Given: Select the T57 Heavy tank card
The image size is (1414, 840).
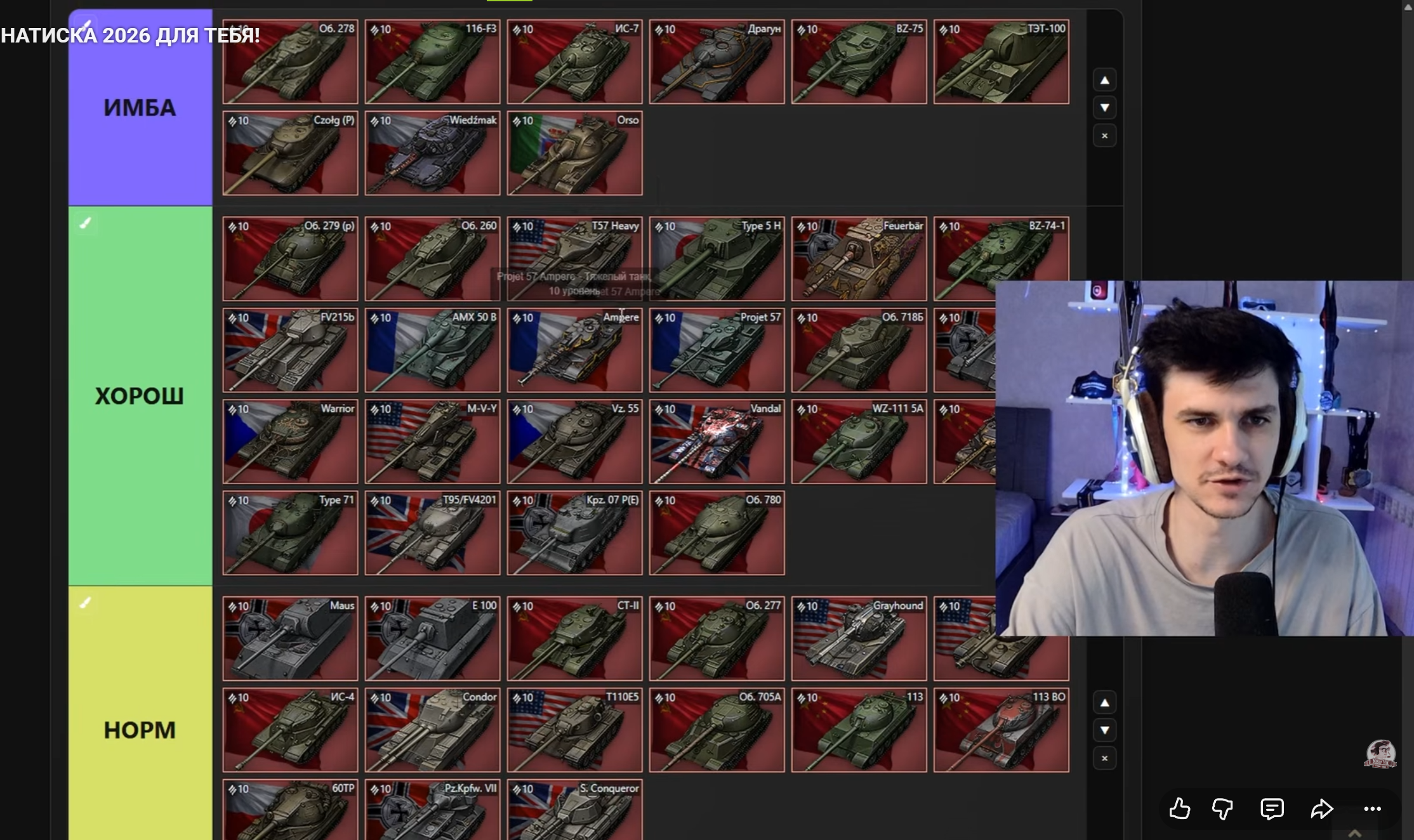Looking at the screenshot, I should tap(574, 259).
